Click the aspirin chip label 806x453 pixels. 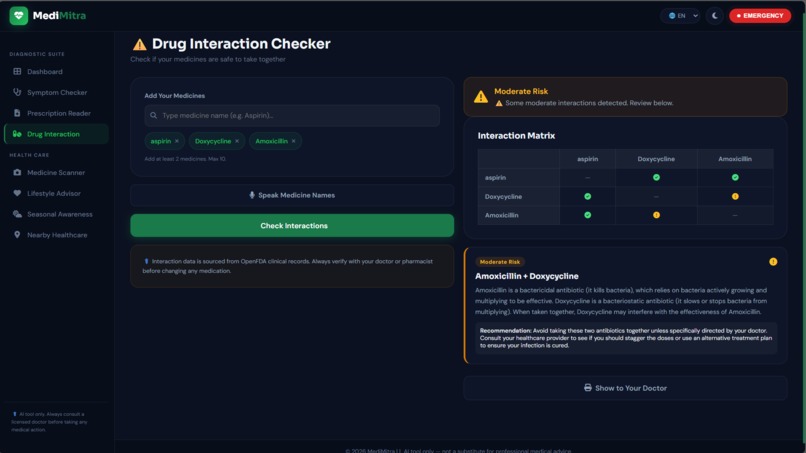[x=160, y=141]
